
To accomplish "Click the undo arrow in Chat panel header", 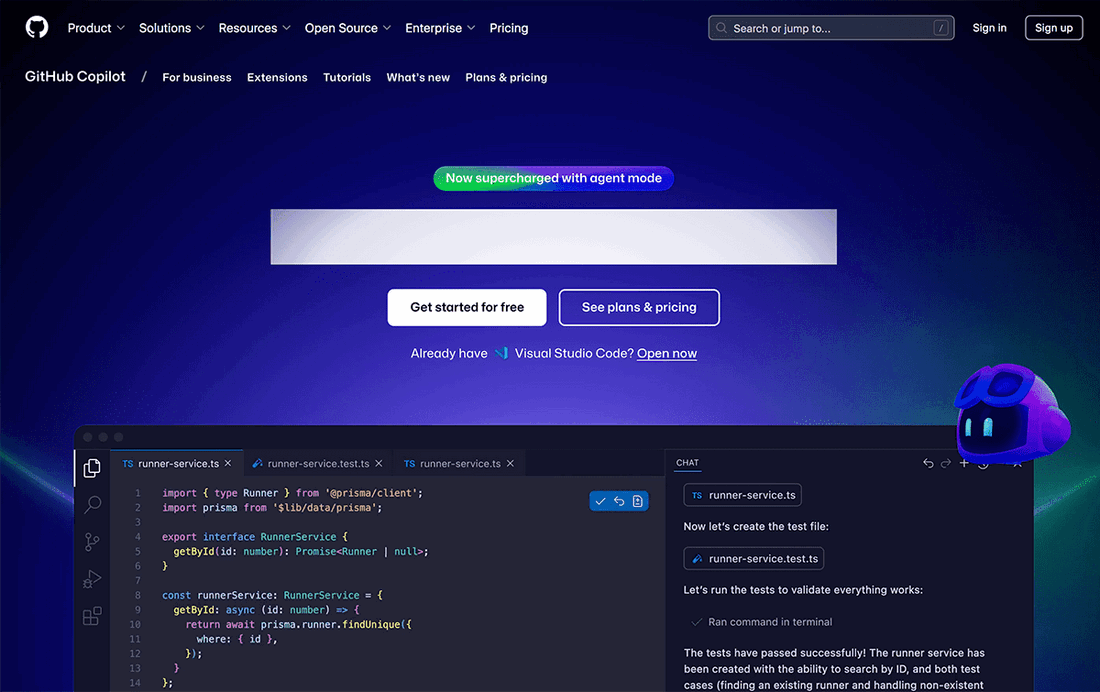I will click(x=928, y=463).
